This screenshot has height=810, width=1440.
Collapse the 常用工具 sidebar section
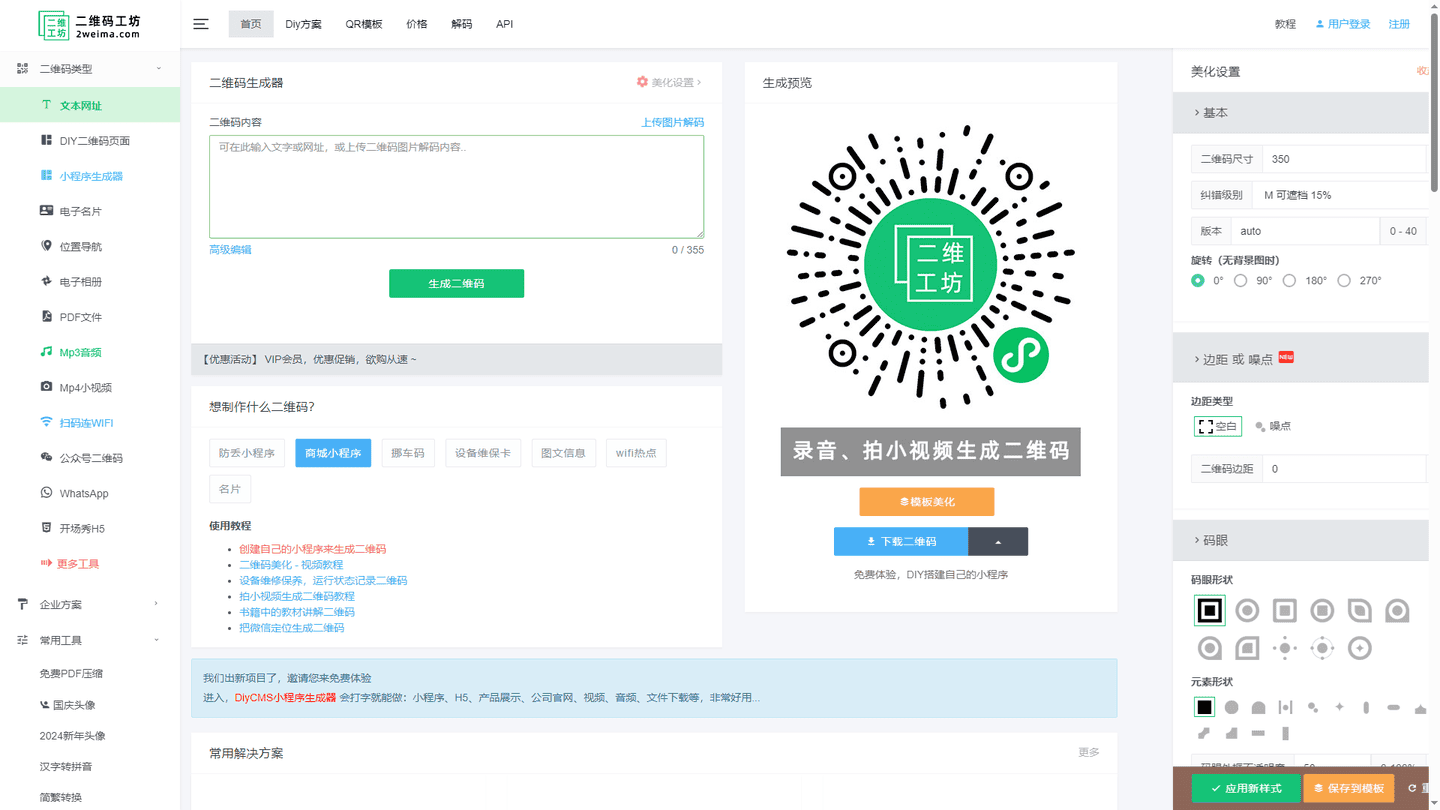[x=90, y=640]
